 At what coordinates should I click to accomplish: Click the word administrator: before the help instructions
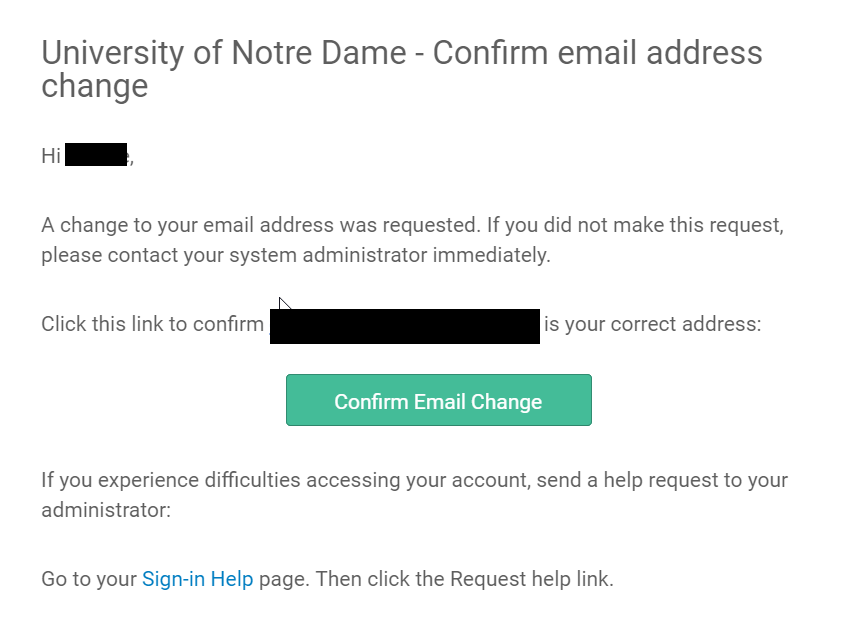106,510
